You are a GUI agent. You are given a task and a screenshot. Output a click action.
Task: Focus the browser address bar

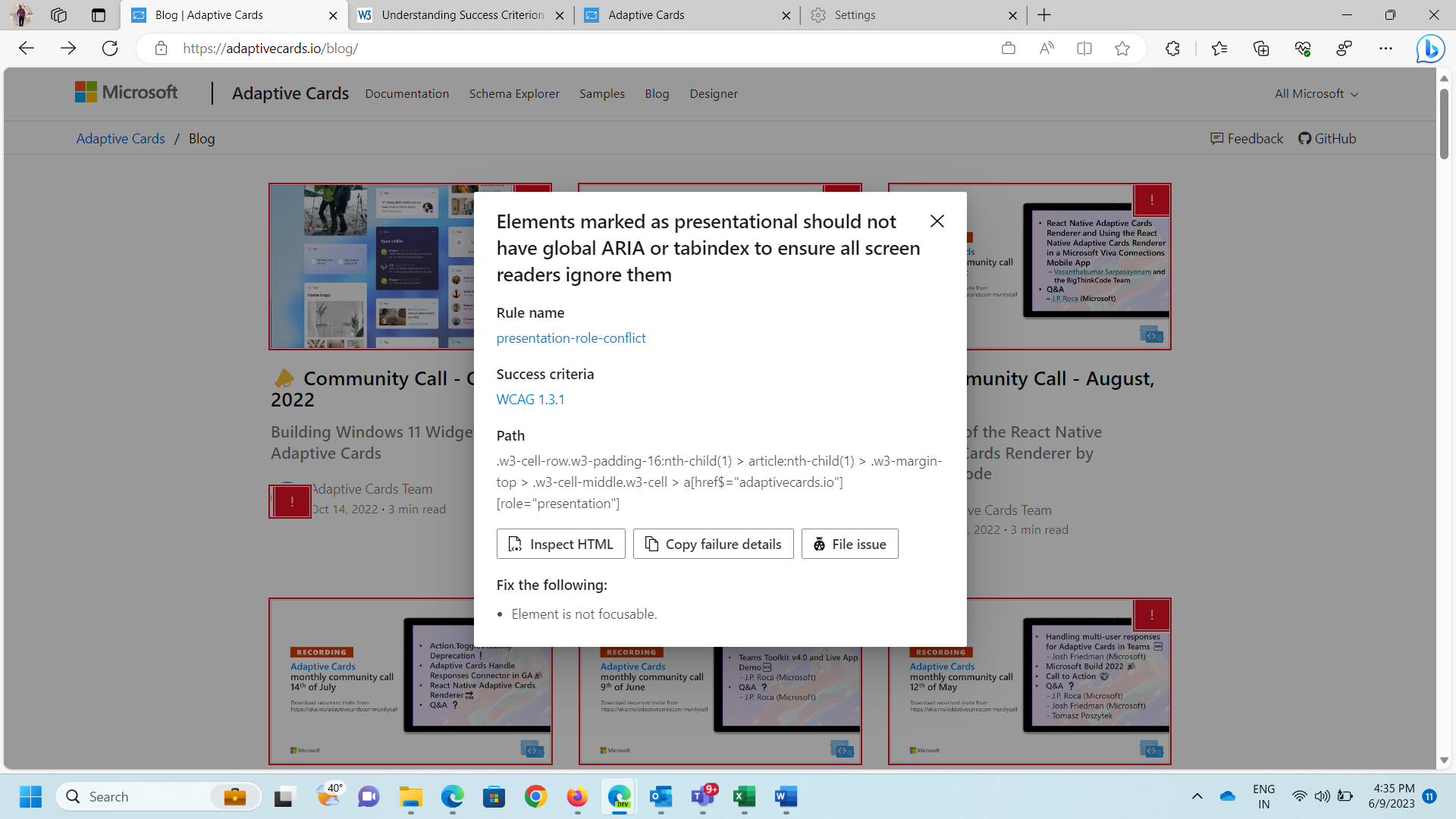531,49
